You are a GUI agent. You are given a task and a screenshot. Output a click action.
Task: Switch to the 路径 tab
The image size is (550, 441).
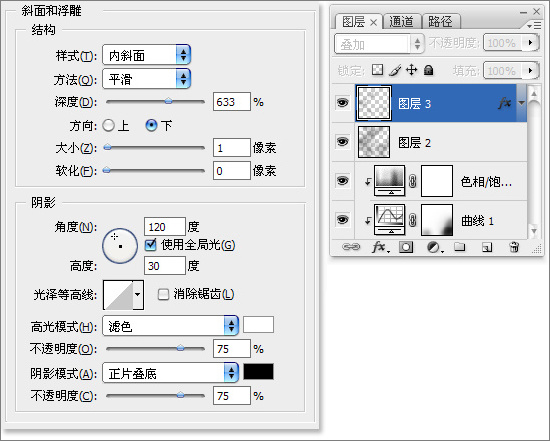pyautogui.click(x=440, y=22)
